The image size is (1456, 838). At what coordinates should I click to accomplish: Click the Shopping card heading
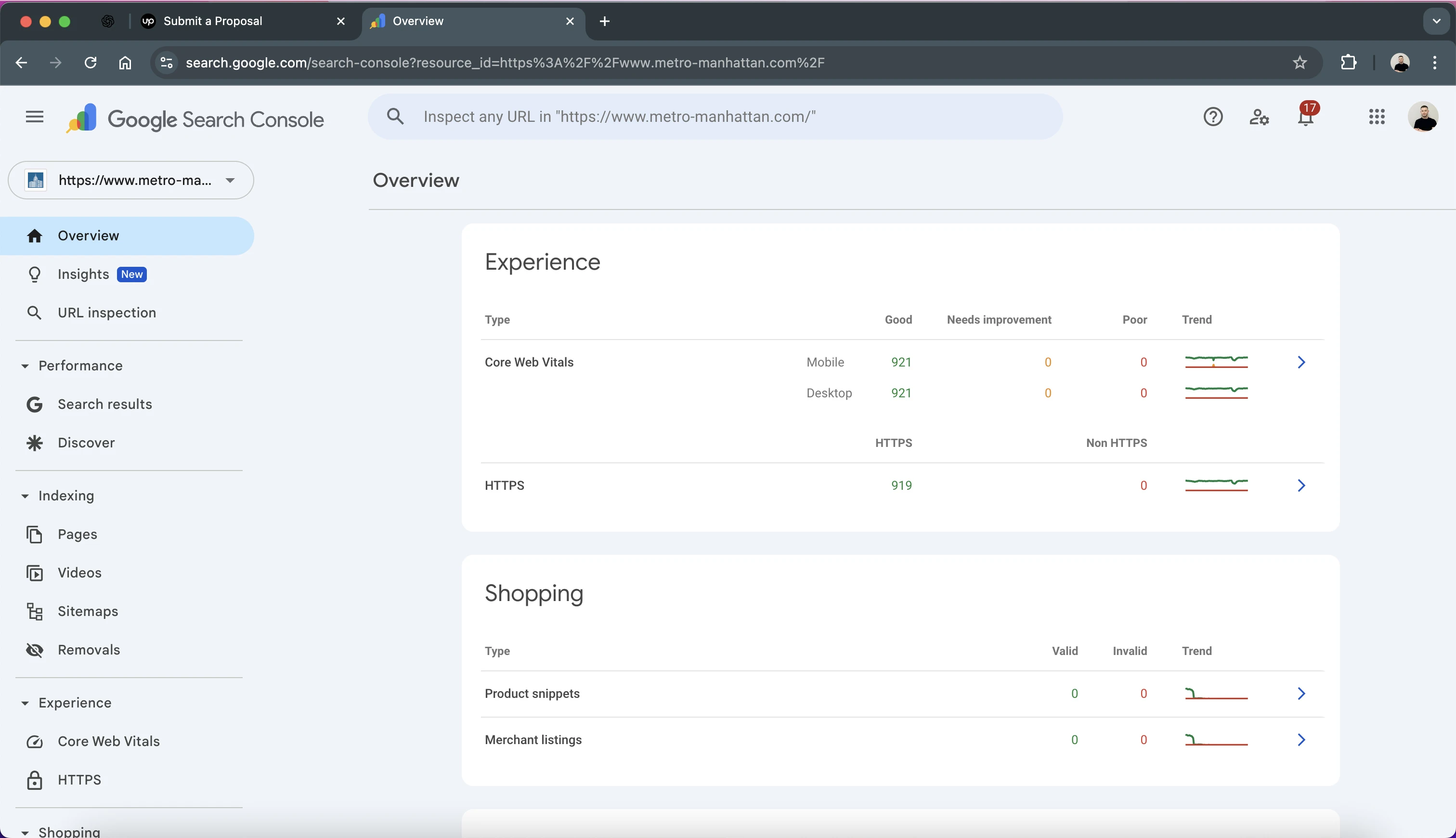533,593
